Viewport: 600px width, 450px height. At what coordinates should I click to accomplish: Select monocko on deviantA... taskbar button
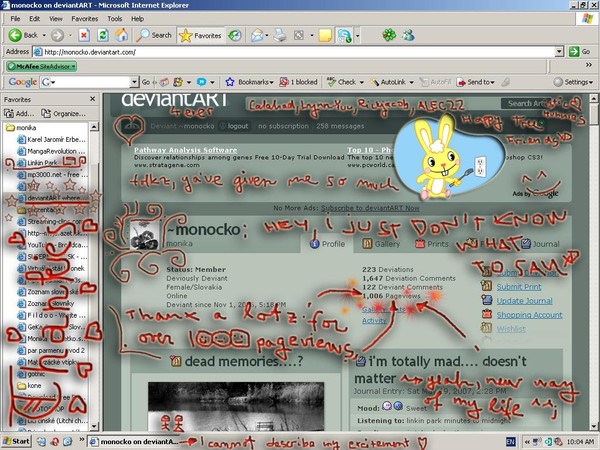(134, 442)
